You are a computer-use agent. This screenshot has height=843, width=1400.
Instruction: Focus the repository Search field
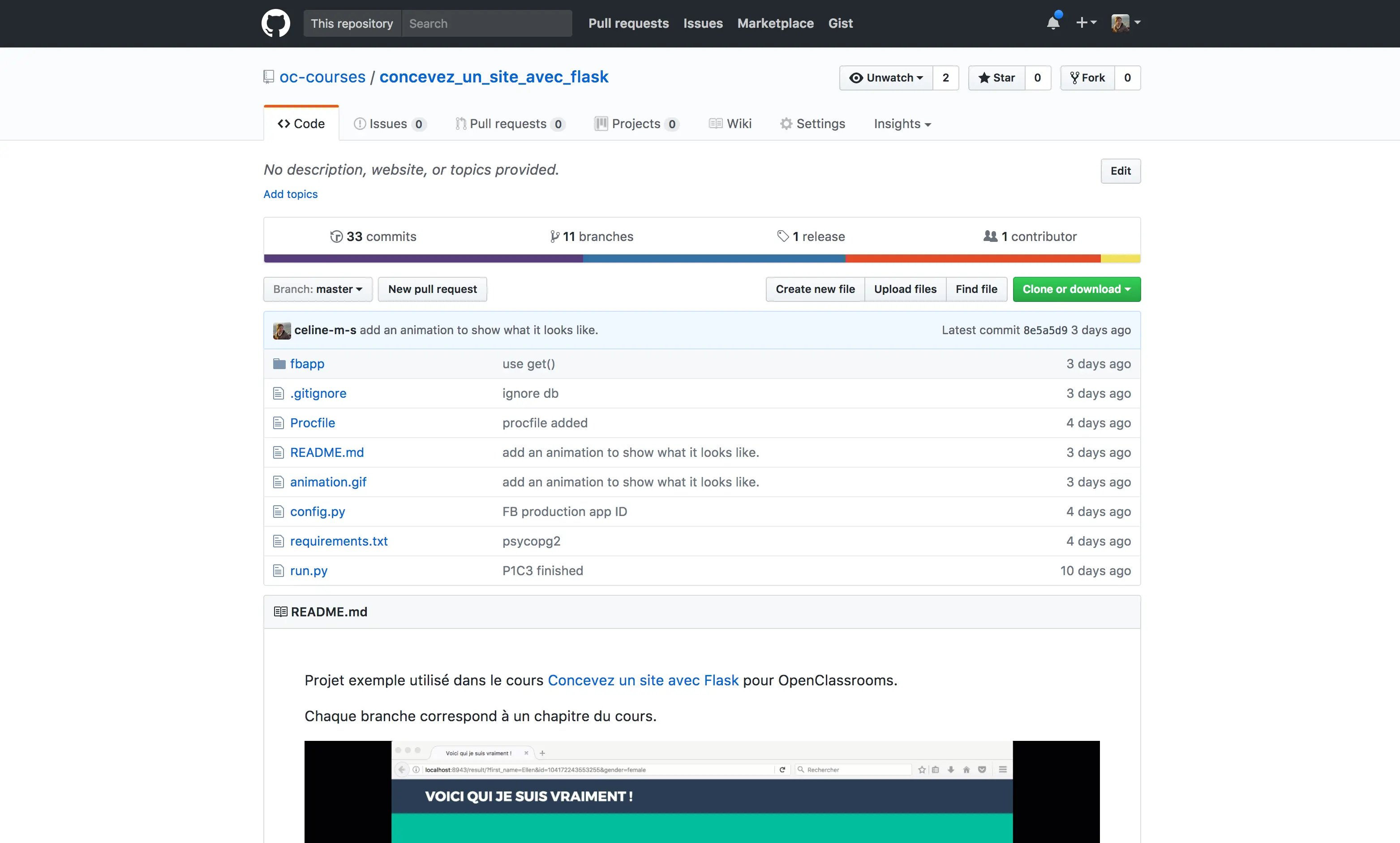[x=487, y=23]
